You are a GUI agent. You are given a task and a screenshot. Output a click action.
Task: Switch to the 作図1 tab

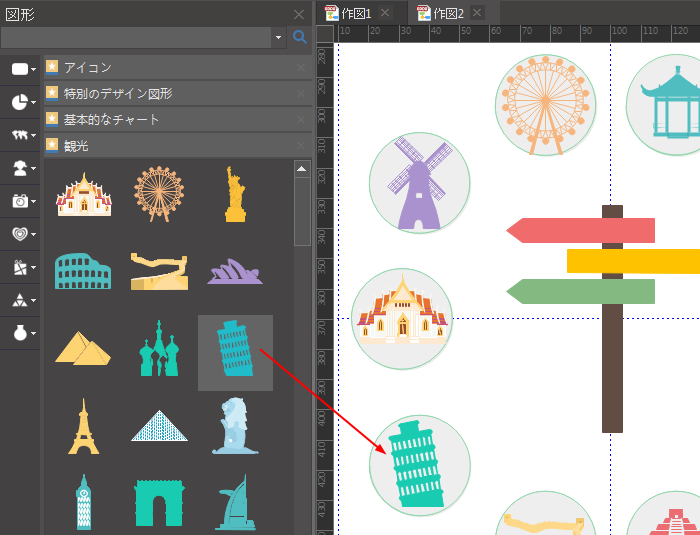[x=356, y=13]
